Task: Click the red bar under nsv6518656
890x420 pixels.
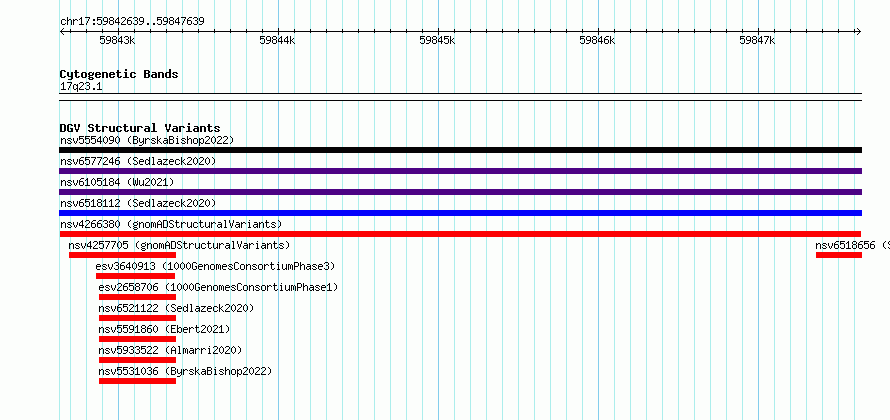Action: pyautogui.click(x=839, y=255)
